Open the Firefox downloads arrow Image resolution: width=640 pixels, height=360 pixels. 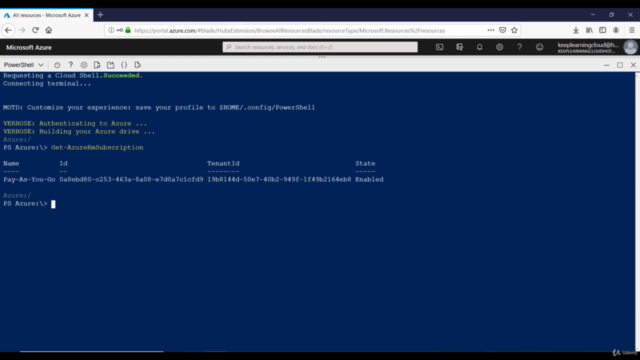point(576,30)
